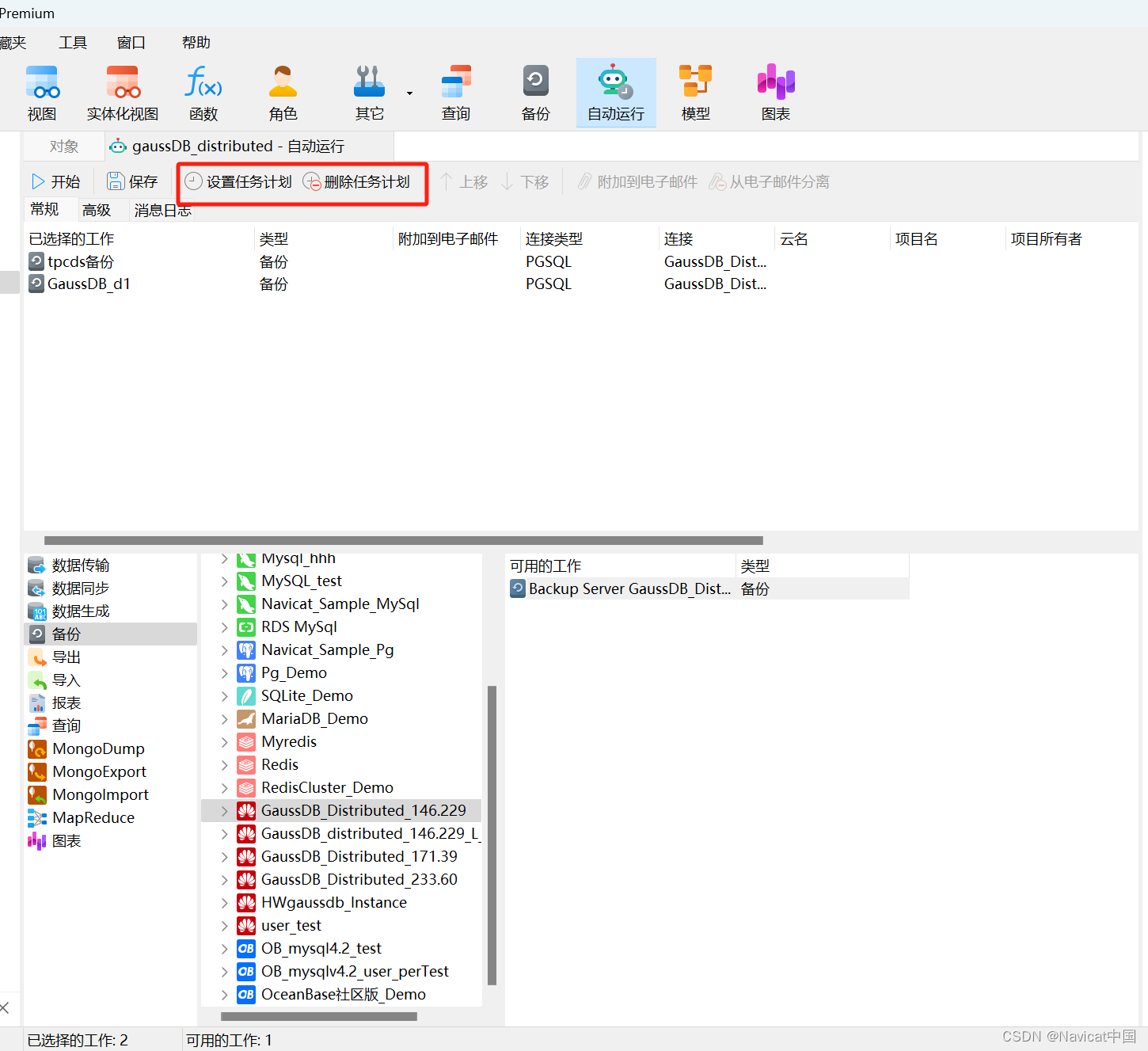
Task: Click the 保存 save button
Action: pos(133,182)
